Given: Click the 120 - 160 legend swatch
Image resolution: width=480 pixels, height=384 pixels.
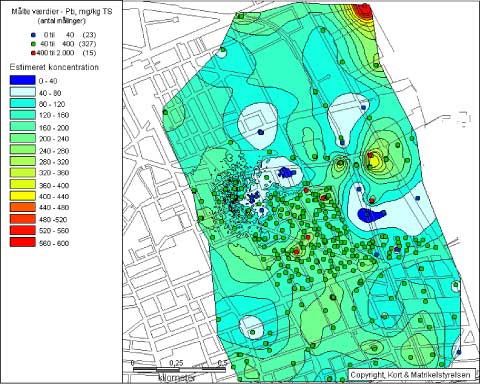Looking at the screenshot, I should (22, 115).
